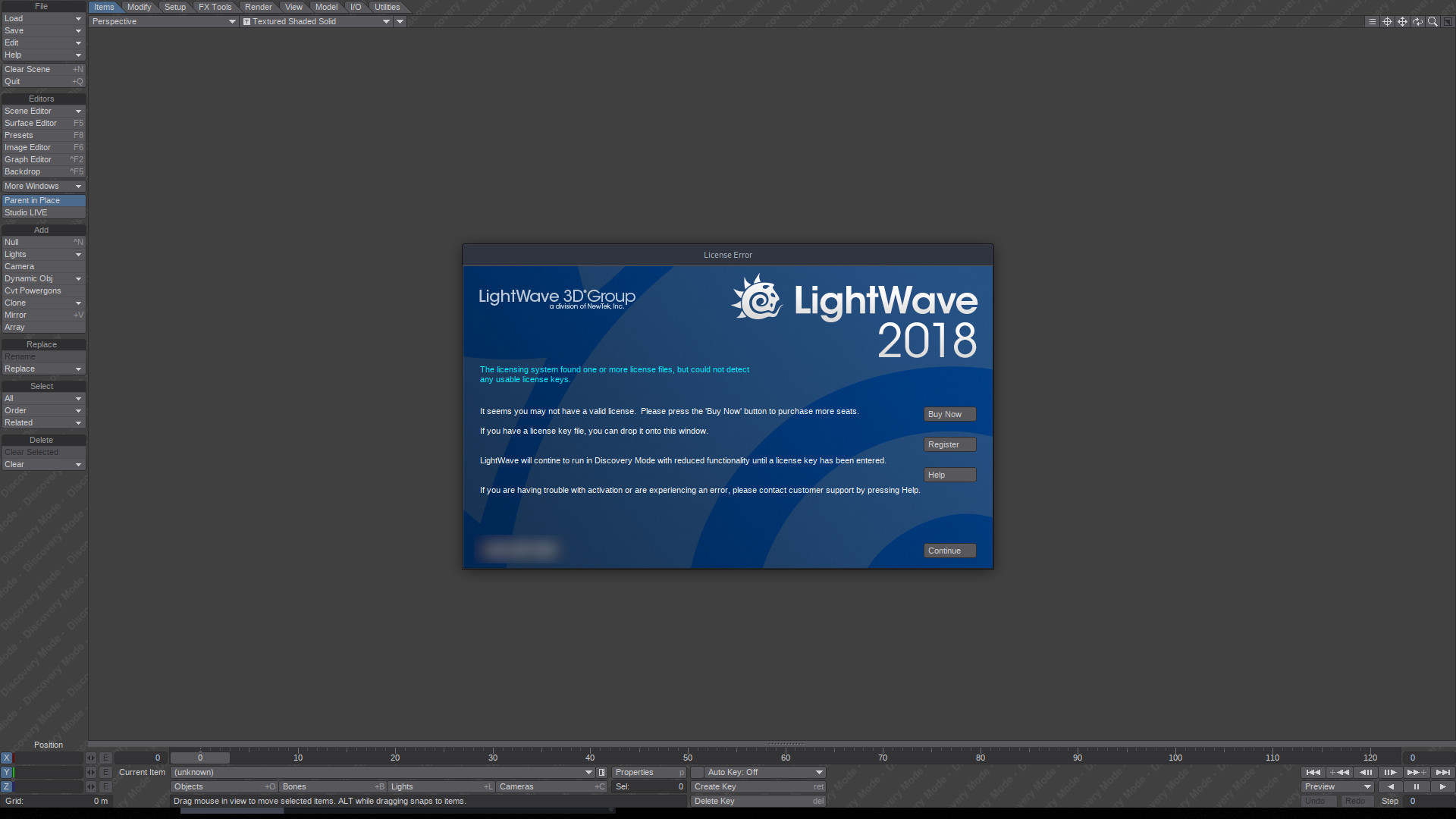Screen dimensions: 1456x819
Task: Toggle the checkbox left of Auto Key
Action: [x=697, y=772]
